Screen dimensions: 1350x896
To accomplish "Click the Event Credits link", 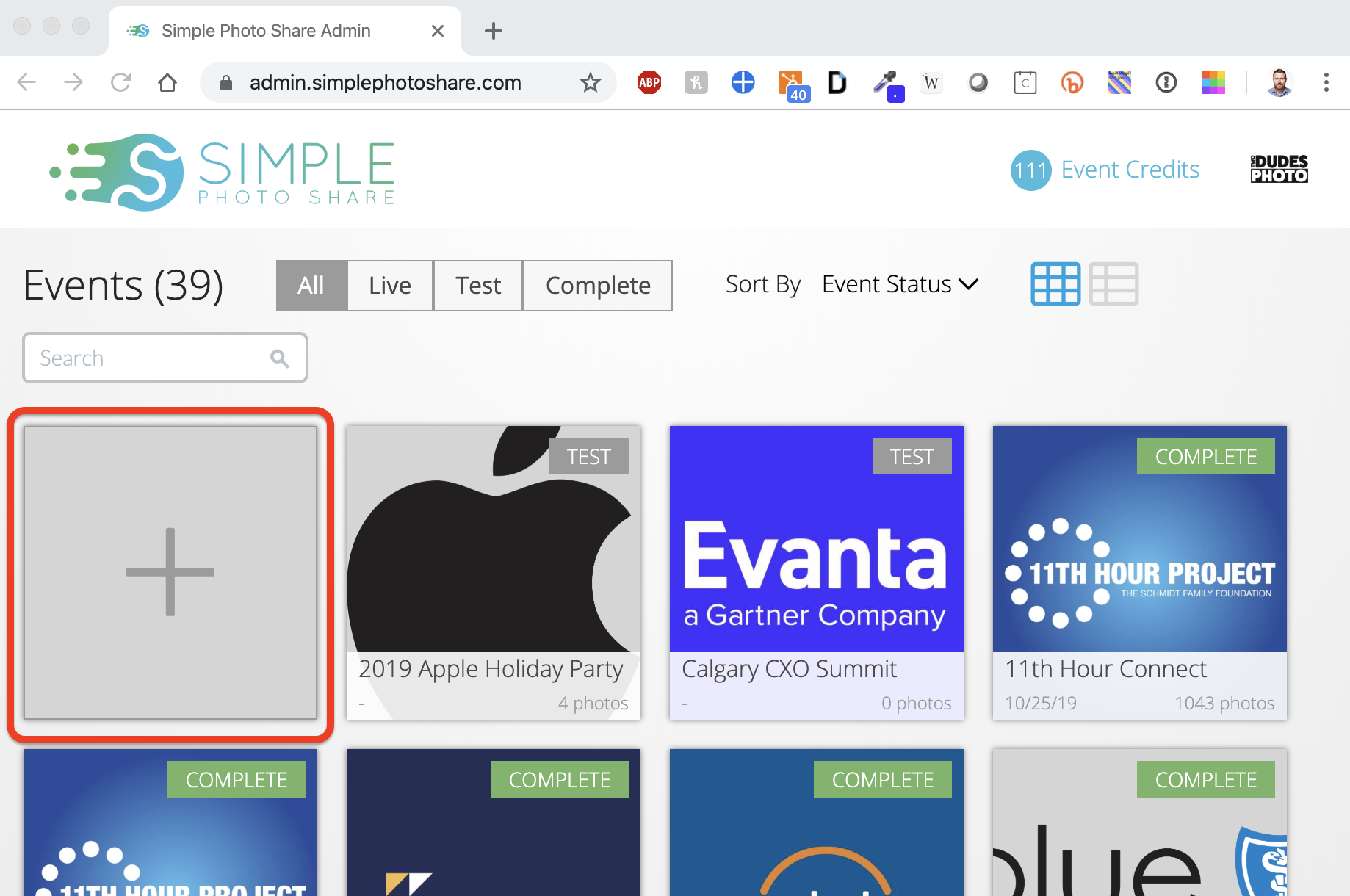I will click(1130, 170).
